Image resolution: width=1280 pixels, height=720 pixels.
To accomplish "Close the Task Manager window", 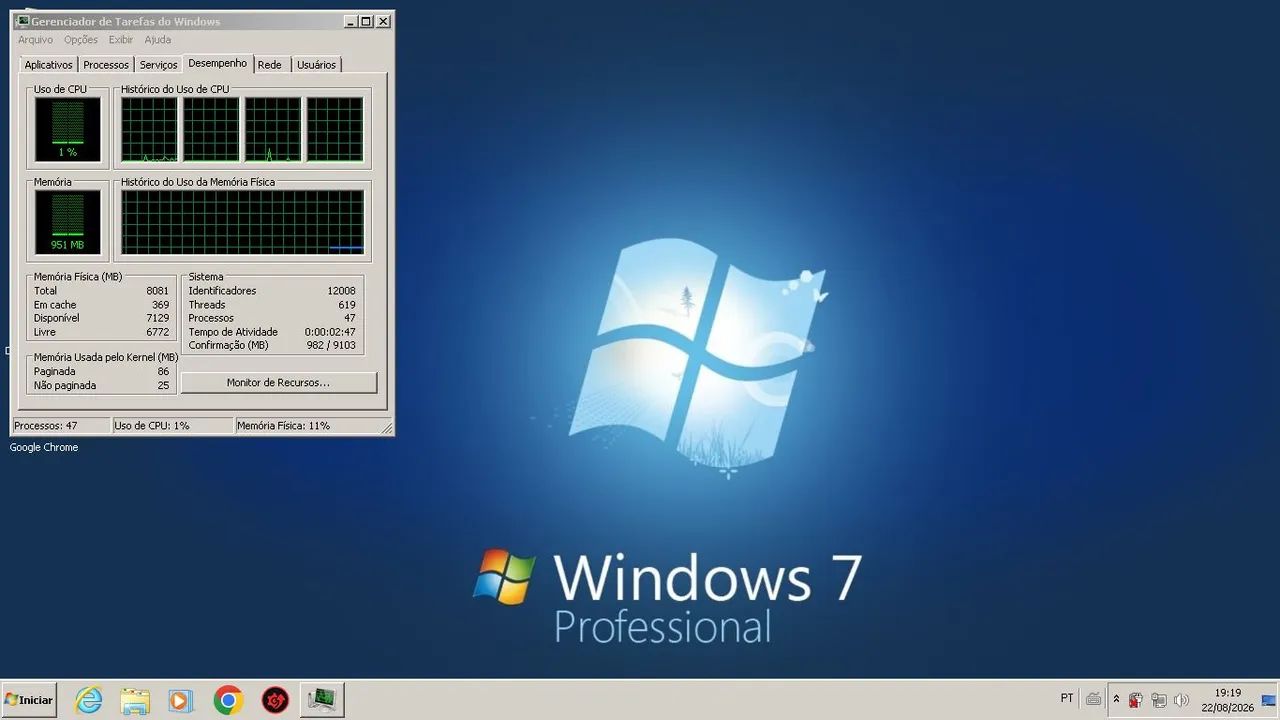I will coord(383,21).
